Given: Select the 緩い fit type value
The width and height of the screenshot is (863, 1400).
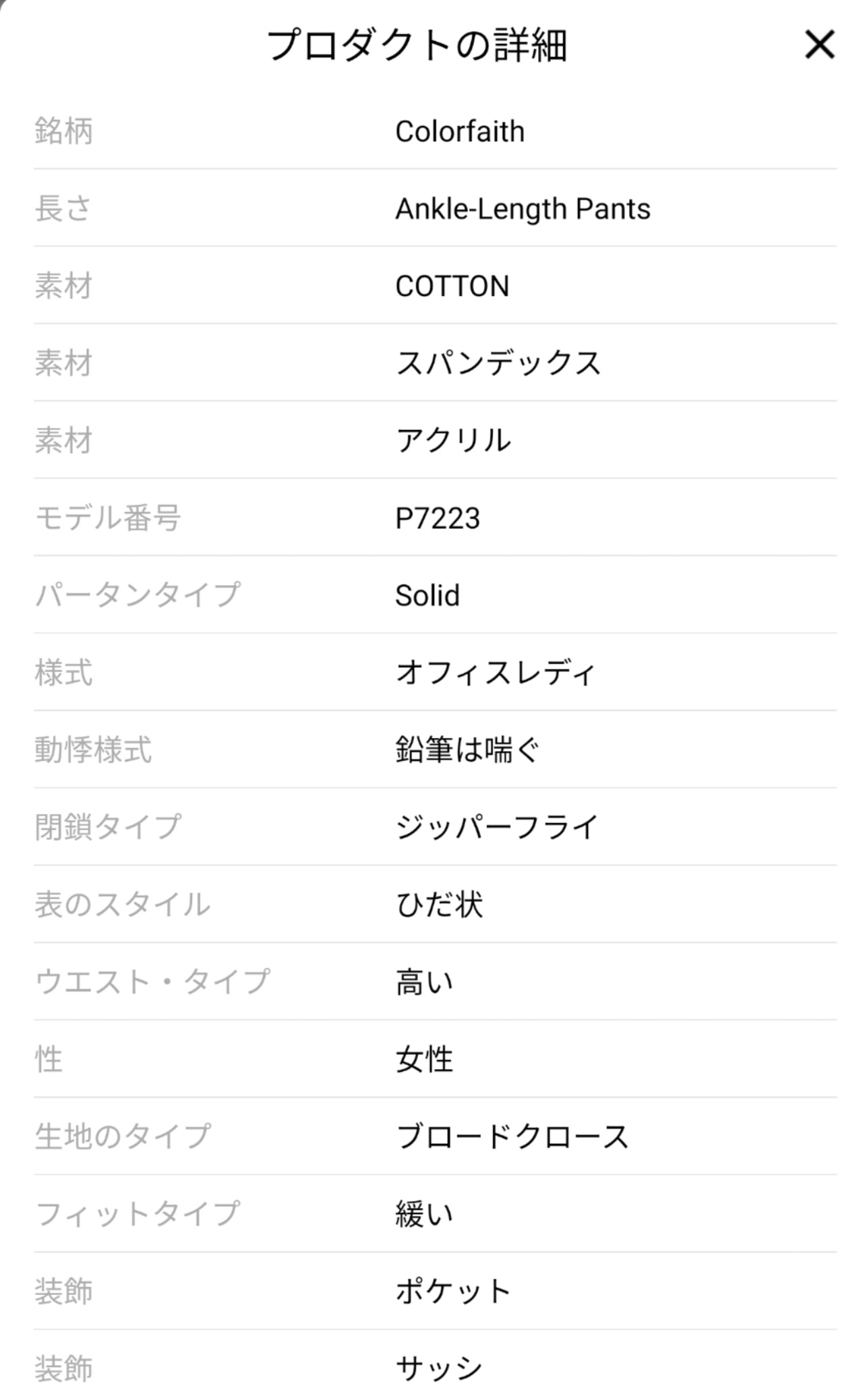Looking at the screenshot, I should pyautogui.click(x=424, y=1214).
